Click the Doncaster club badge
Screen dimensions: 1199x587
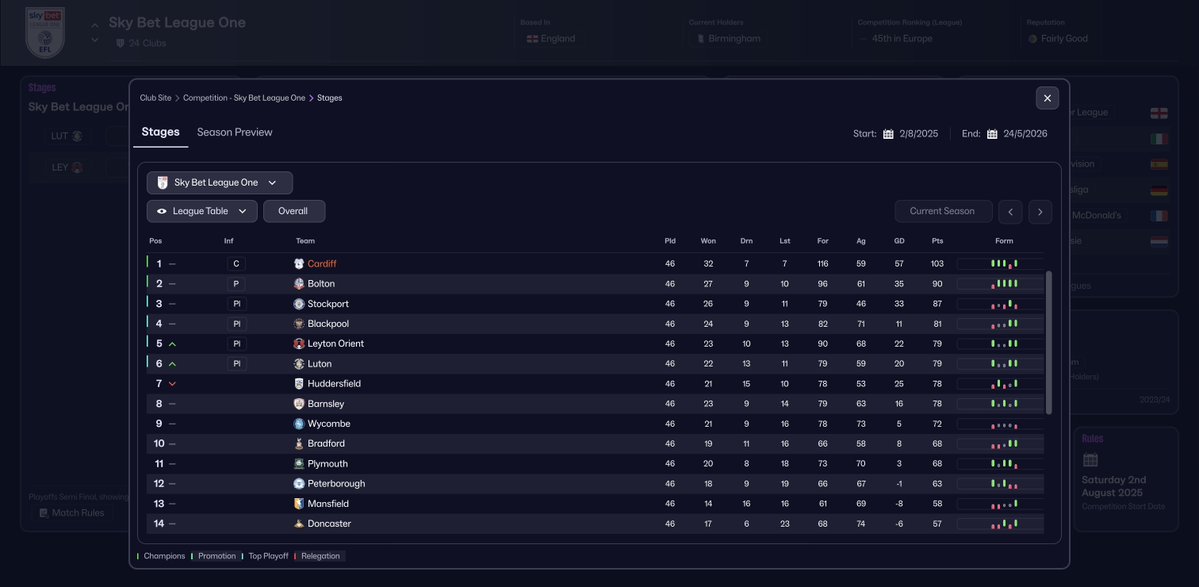(299, 524)
